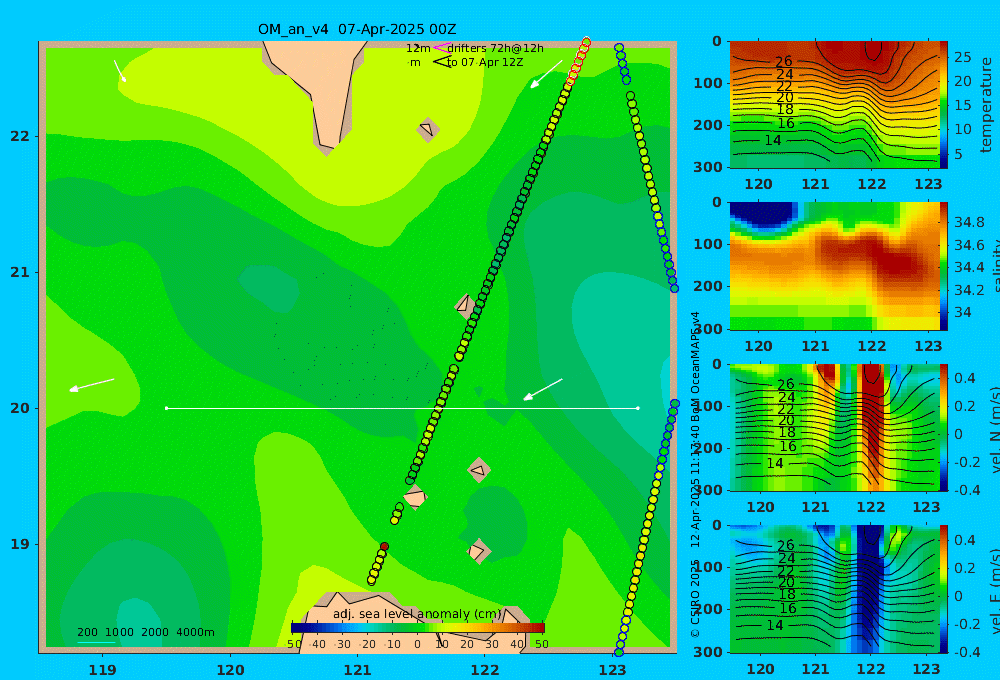Click the longitude label 119 on main map
Image resolution: width=1000 pixels, height=680 pixels.
pos(103,670)
